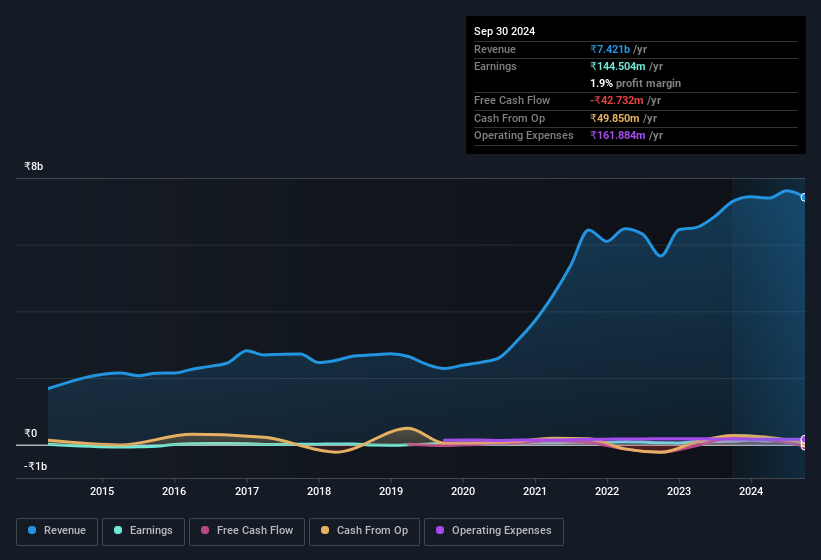Click the purple Operating Expenses endpoint marker
Screen dimensions: 821x560
point(804,439)
